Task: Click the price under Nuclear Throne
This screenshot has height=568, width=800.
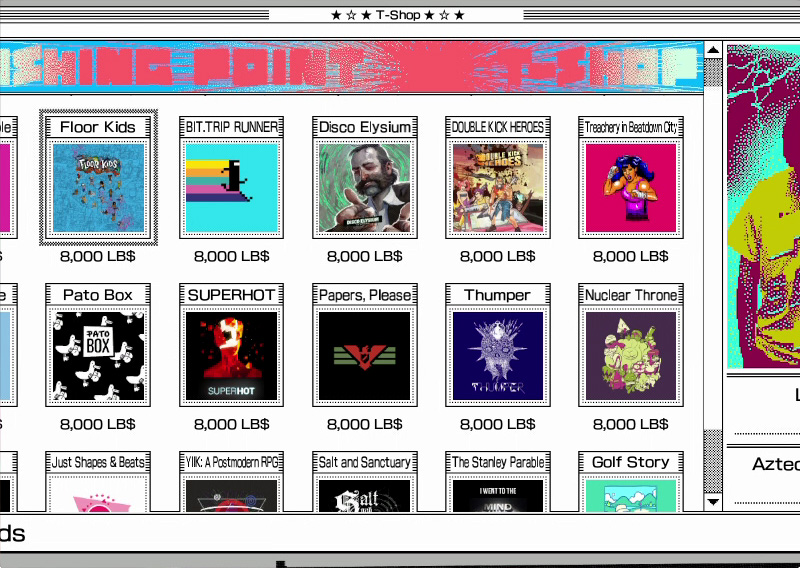Action: [631, 424]
